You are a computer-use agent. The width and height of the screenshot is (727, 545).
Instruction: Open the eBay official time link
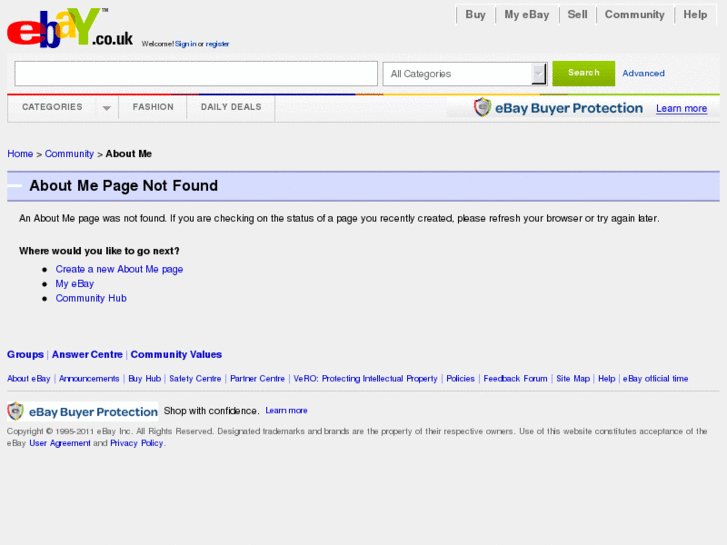[655, 378]
